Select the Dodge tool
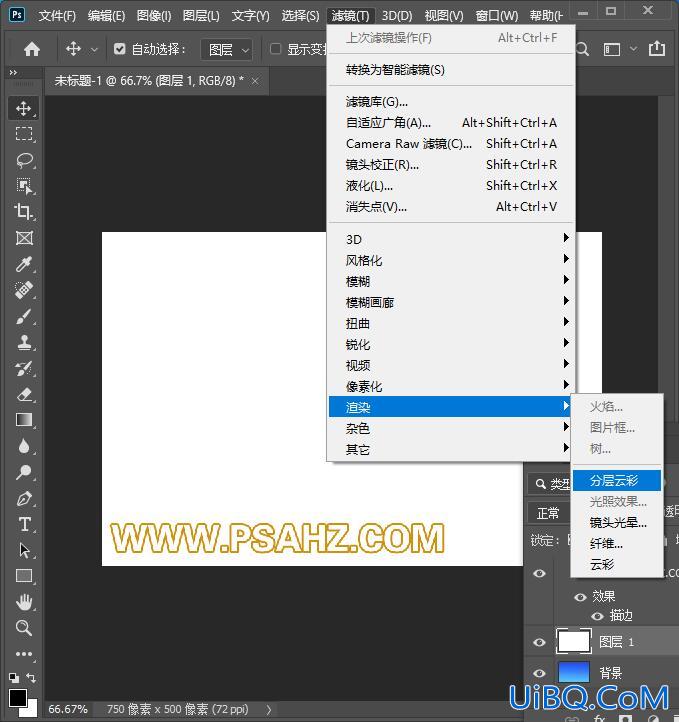The image size is (679, 722). click(x=23, y=472)
